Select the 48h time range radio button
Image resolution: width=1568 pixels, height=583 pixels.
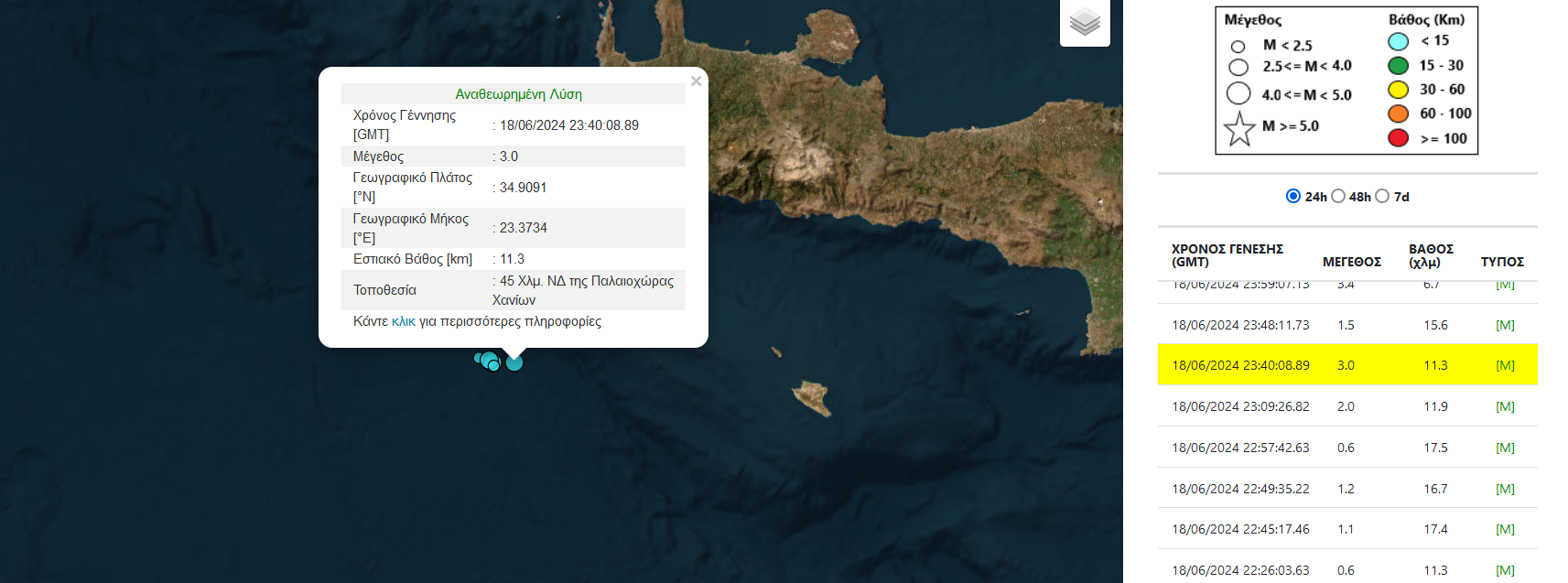1338,196
